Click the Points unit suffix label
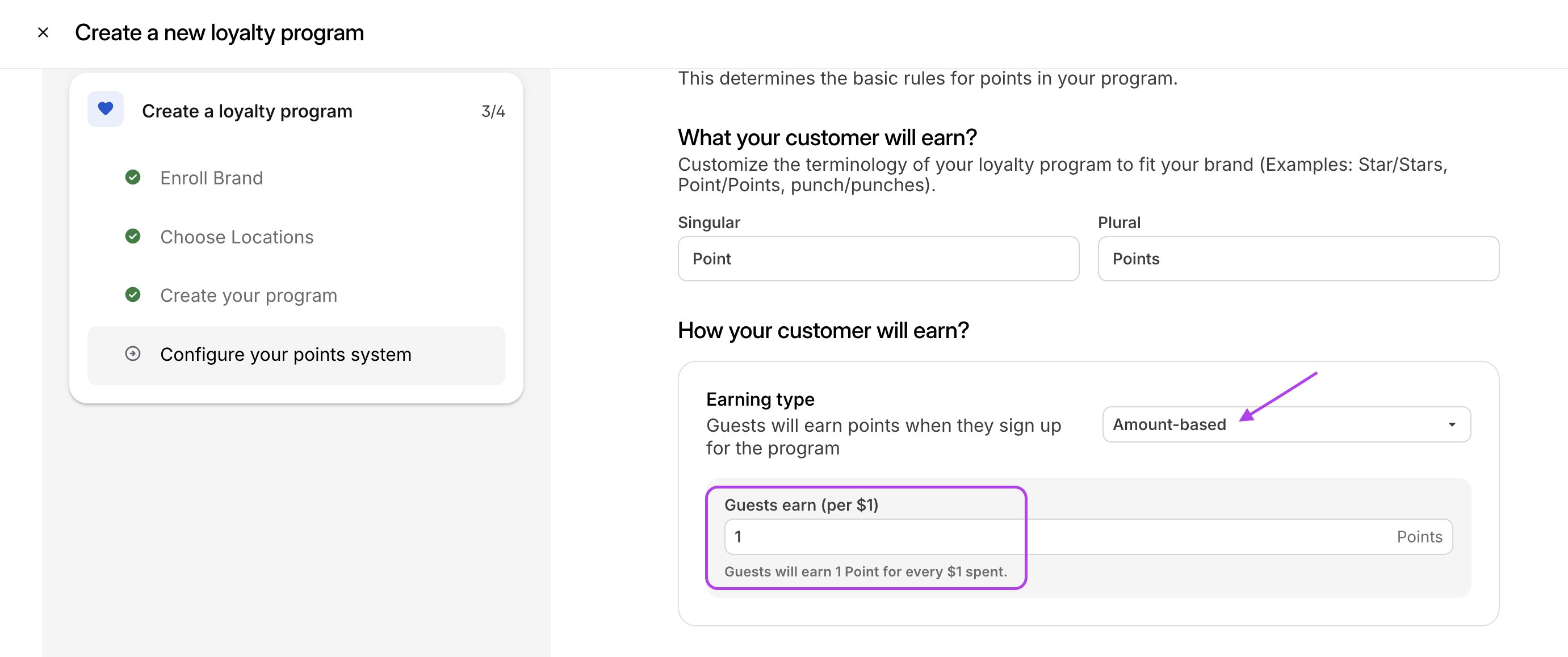 coord(1419,537)
